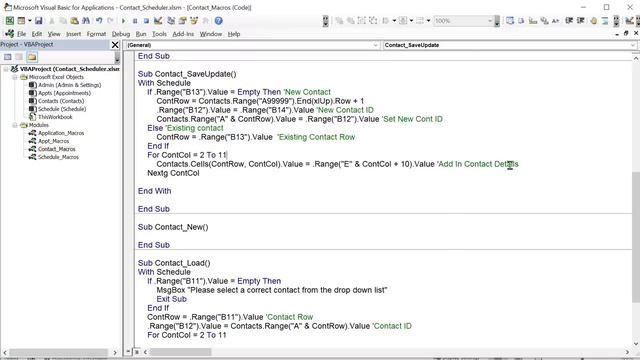The width and height of the screenshot is (640, 360).
Task: Click the 'Sub Contact_Load()' line
Action: coord(174,263)
